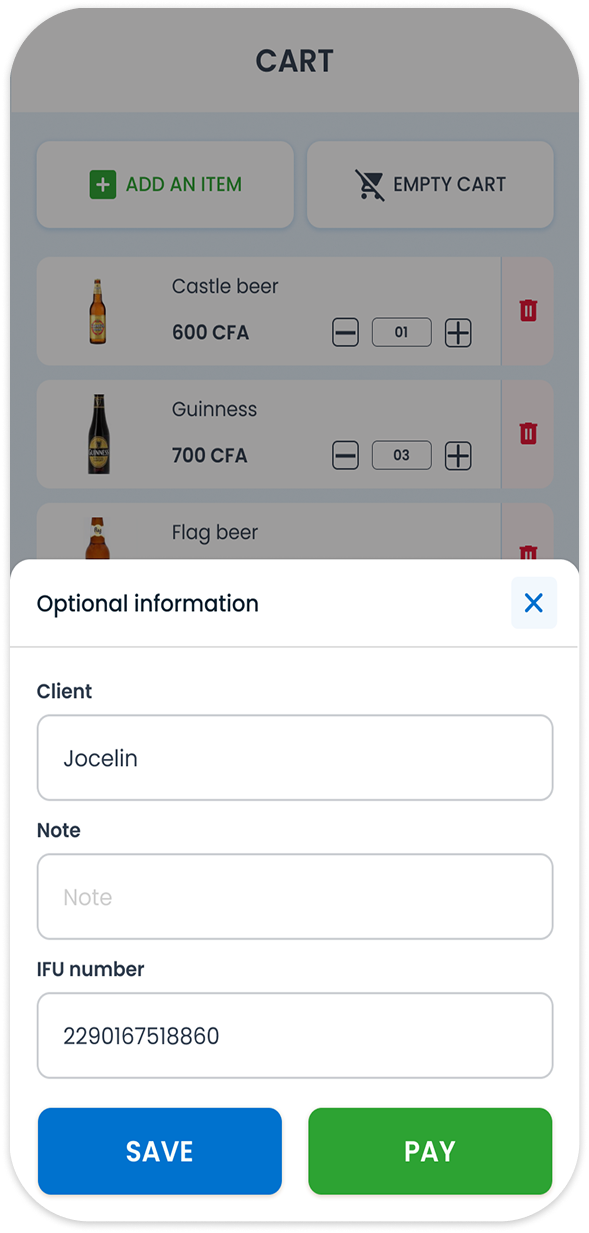Decrease Guinness quantity with minus icon
Viewport: 589px width, 1233px height.
[x=345, y=456]
